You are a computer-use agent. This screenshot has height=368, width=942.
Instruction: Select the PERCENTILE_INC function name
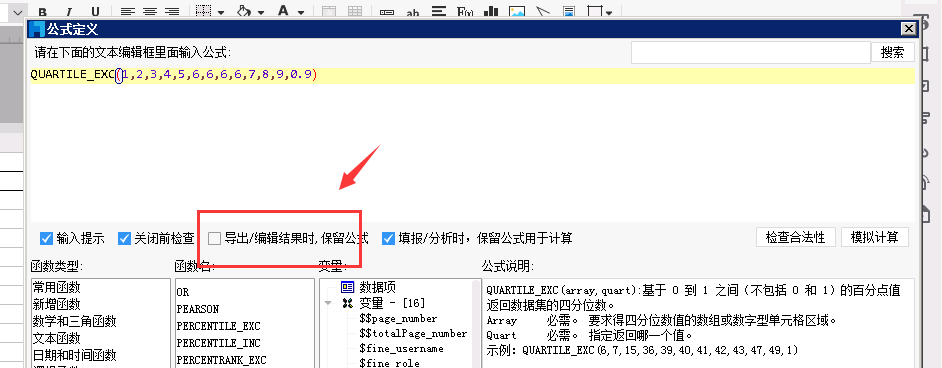click(218, 343)
